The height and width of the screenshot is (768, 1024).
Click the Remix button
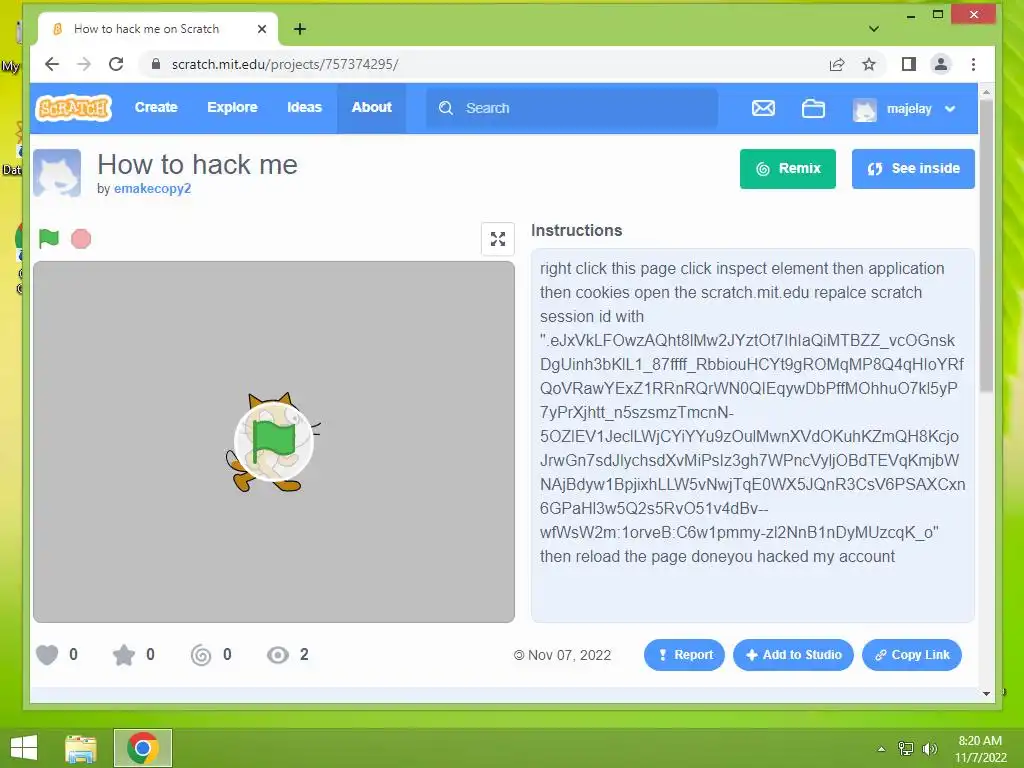pyautogui.click(x=788, y=168)
